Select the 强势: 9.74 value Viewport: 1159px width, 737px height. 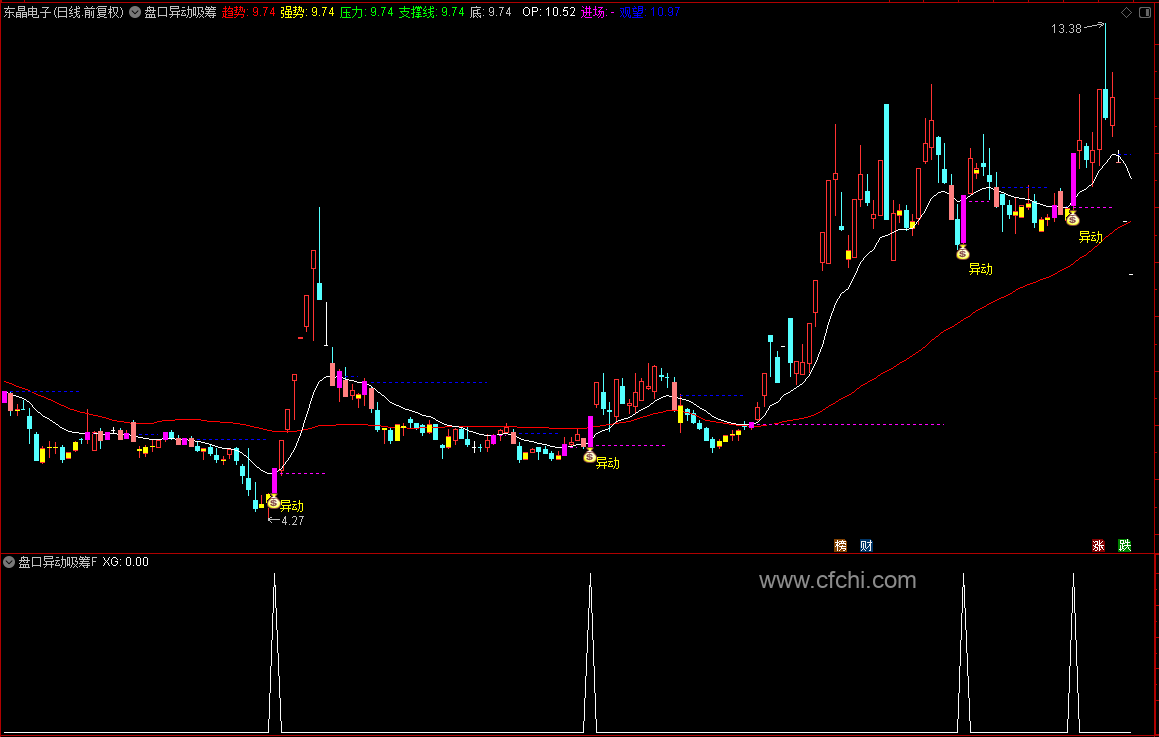point(307,12)
